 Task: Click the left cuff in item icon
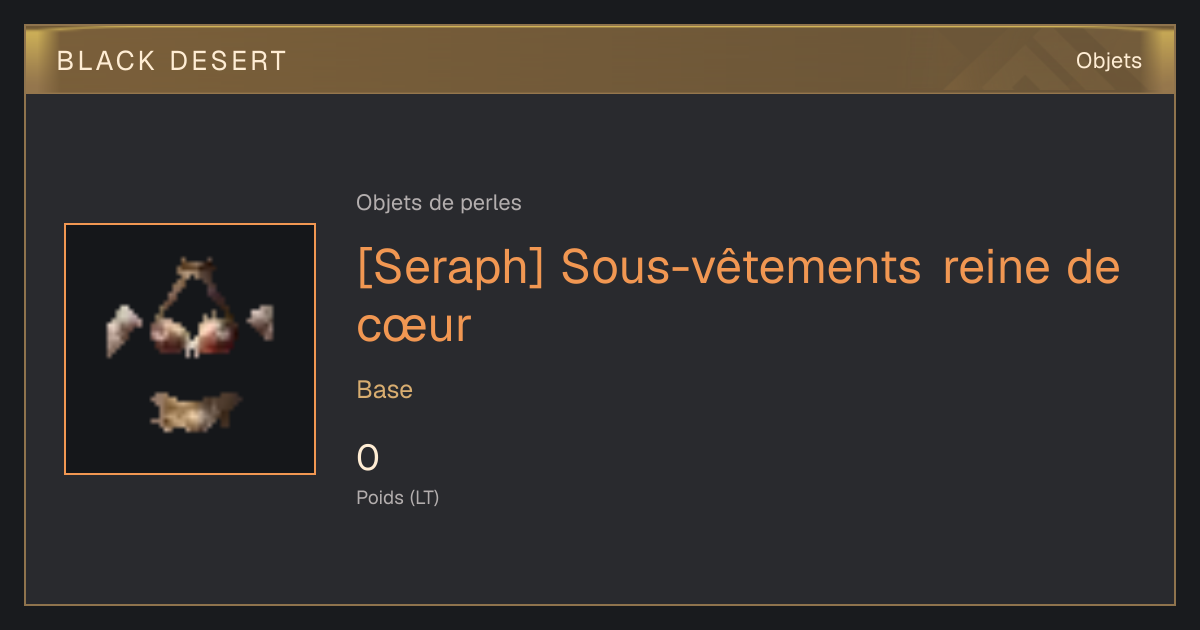click(x=125, y=329)
